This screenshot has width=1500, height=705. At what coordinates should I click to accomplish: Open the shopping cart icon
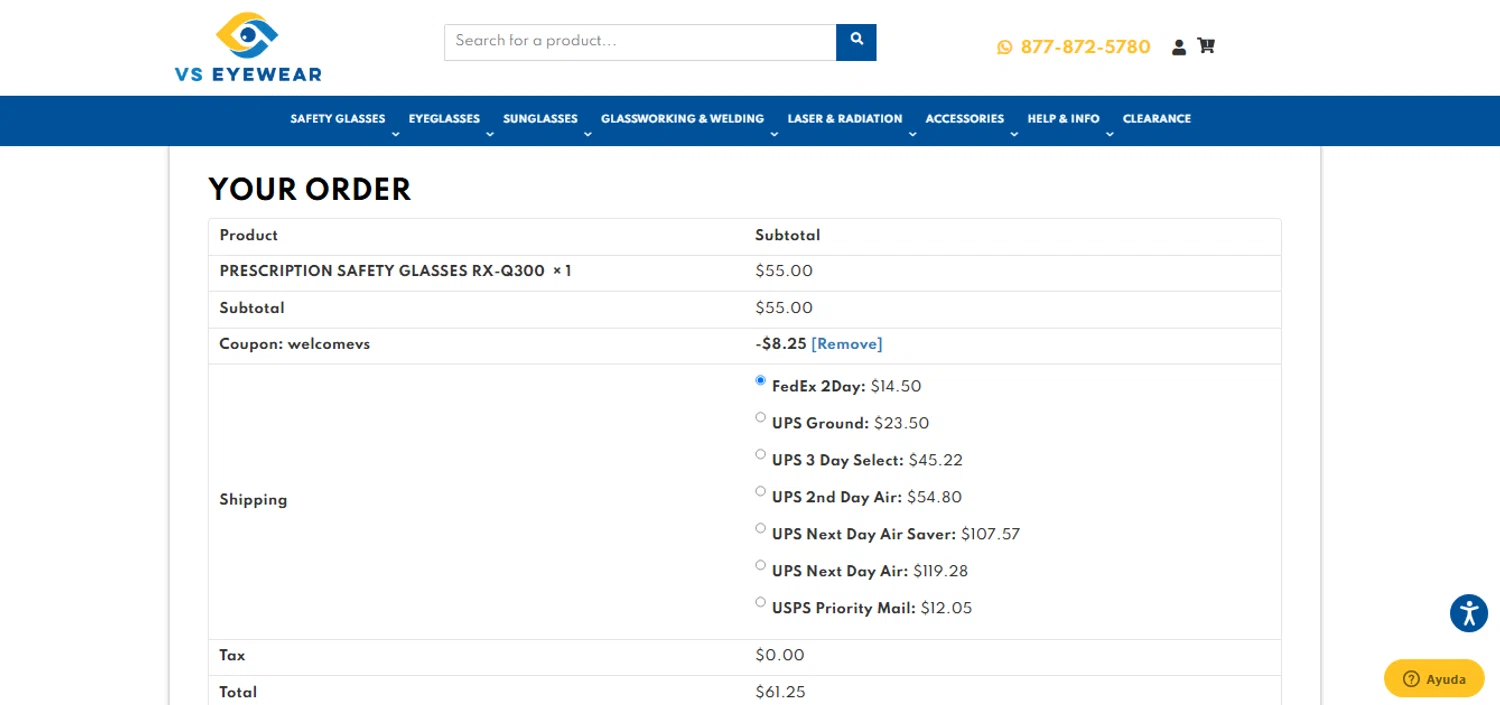pos(1206,46)
